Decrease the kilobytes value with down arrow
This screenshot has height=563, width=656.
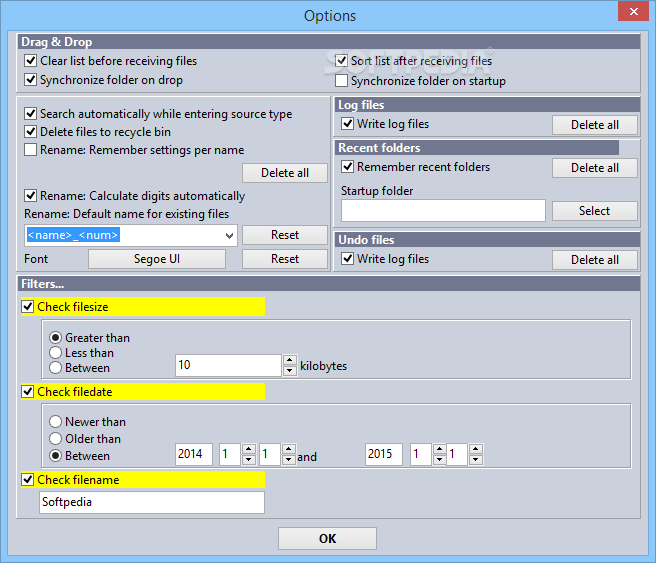pos(290,371)
